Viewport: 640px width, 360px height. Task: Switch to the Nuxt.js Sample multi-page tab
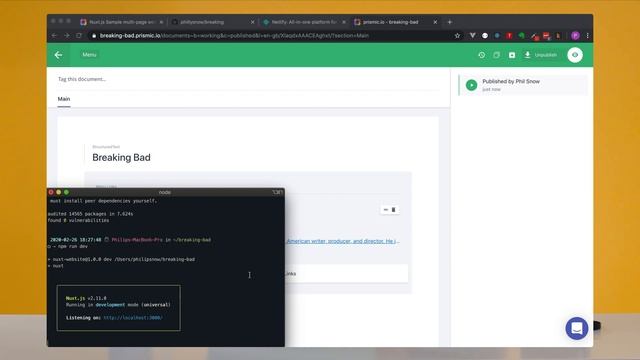click(x=121, y=22)
